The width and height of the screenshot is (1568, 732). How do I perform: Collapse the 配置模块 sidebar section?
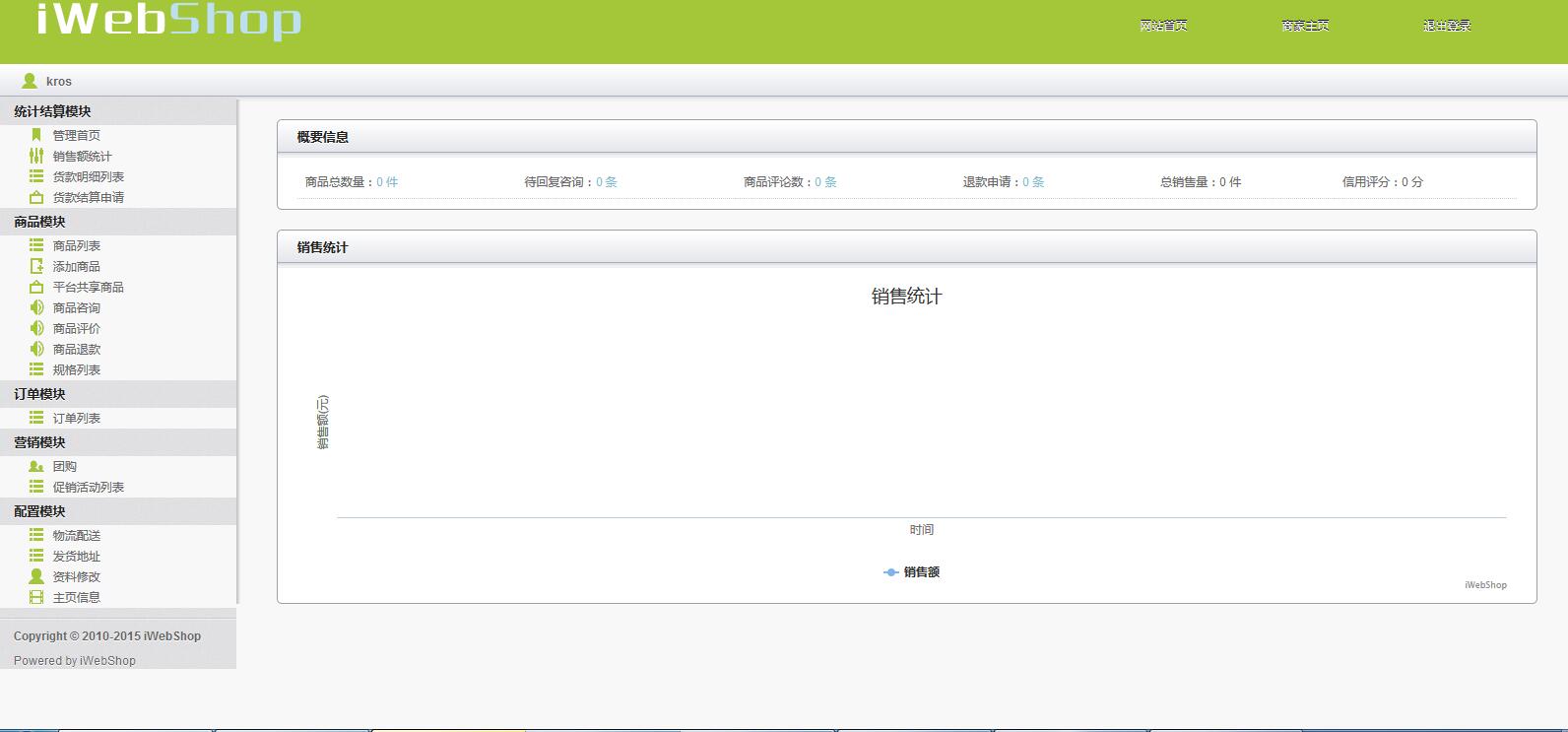coord(118,511)
